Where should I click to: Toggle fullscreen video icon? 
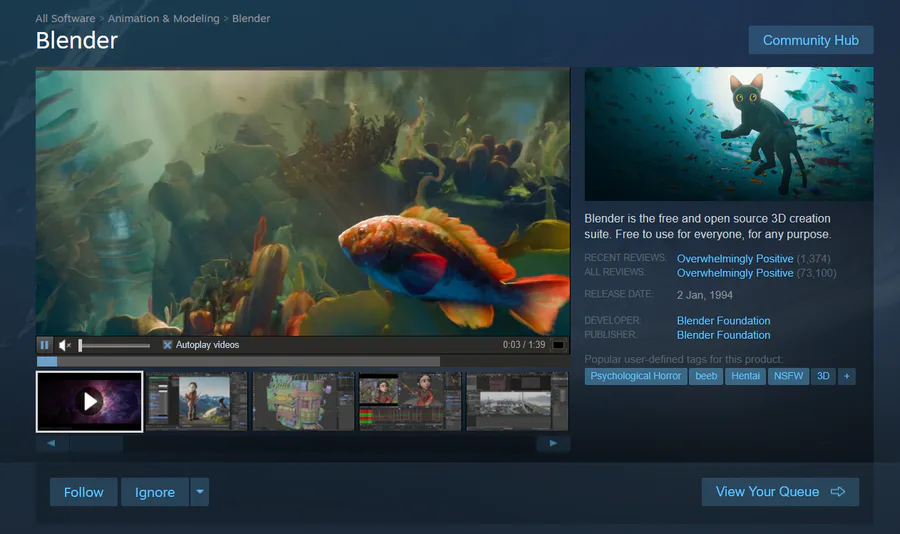click(x=558, y=345)
